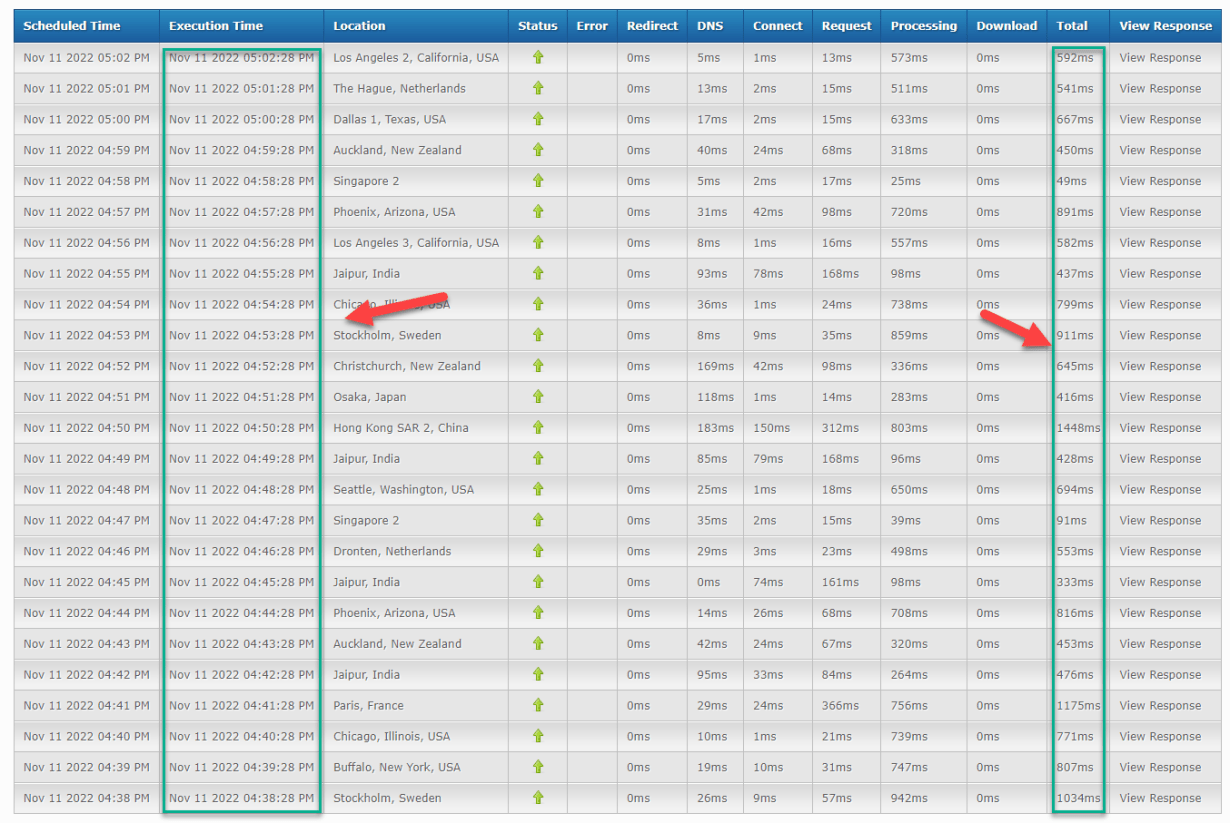The height and width of the screenshot is (823, 1230).
Task: Open View Response for Osaka, Japan row
Action: point(1160,397)
